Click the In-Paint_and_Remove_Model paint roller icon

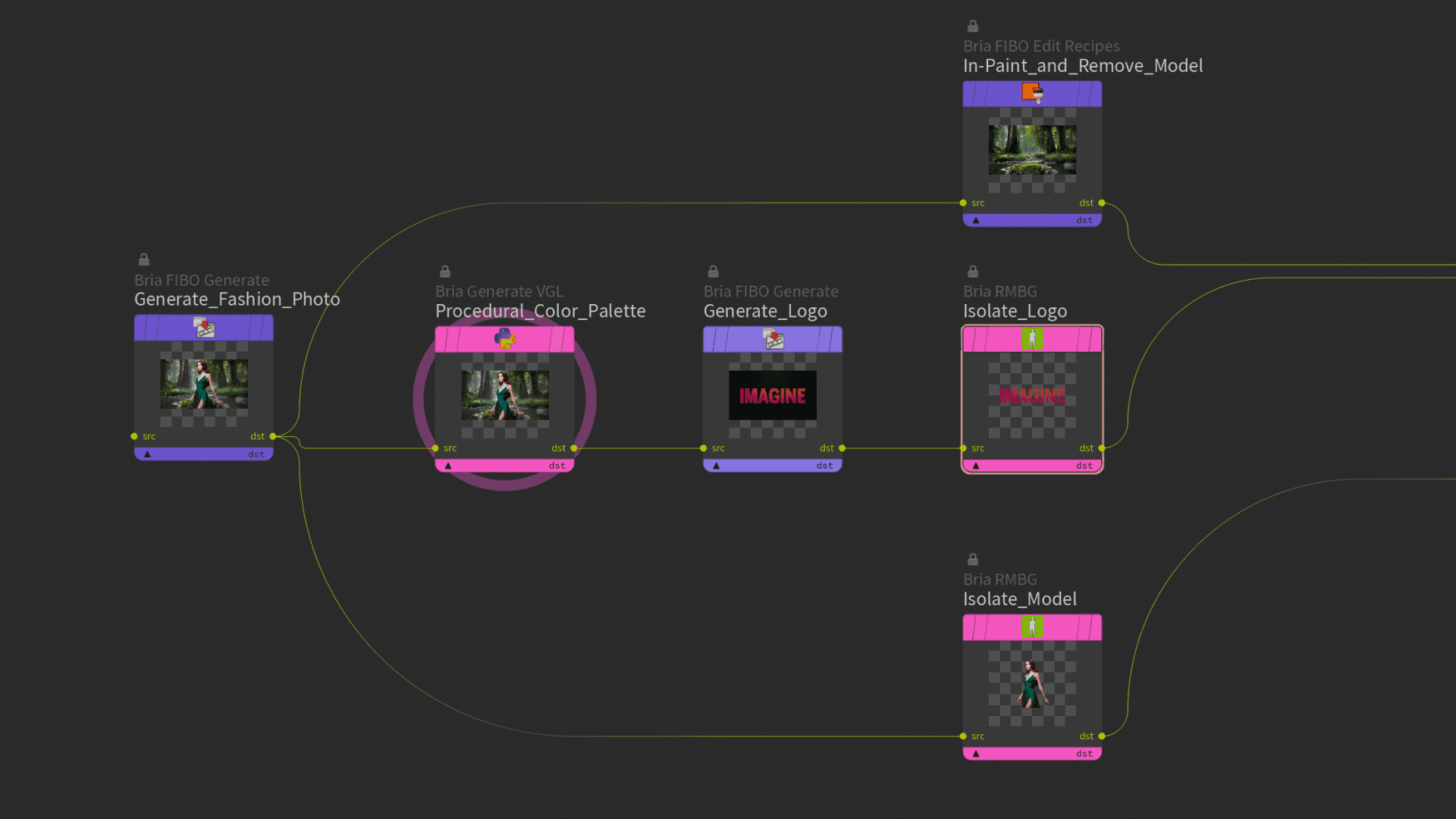click(x=1032, y=93)
